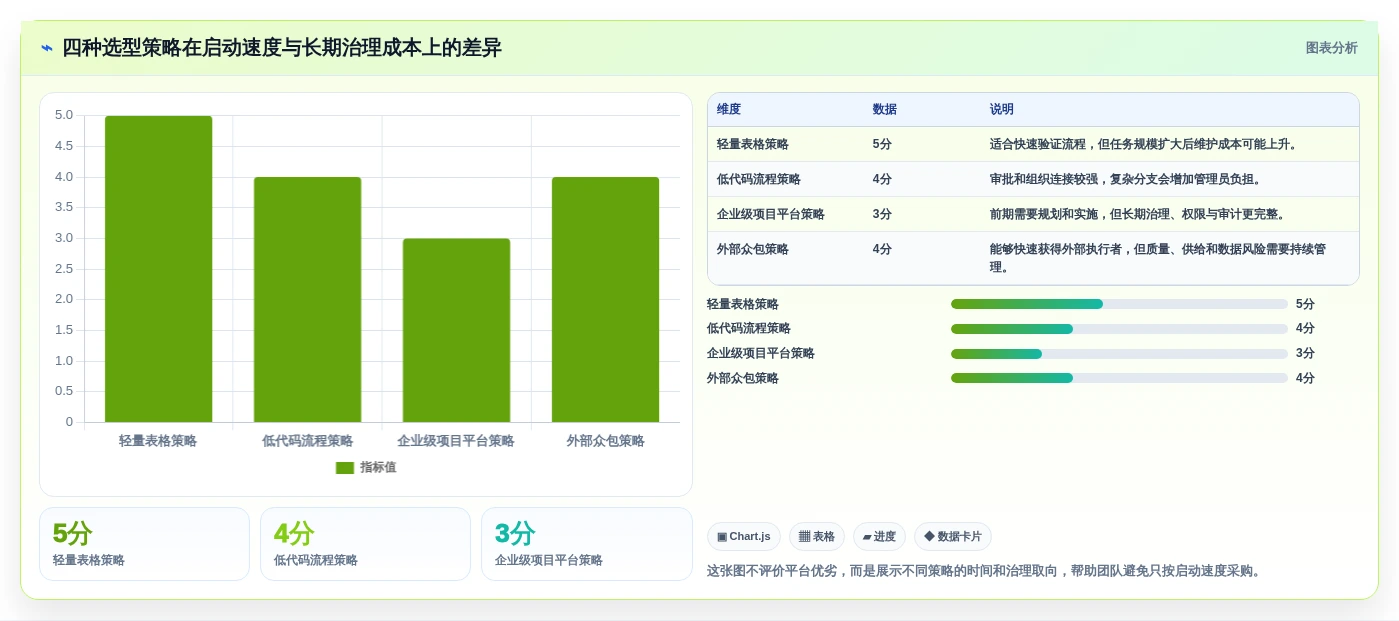The width and height of the screenshot is (1399, 621).
Task: Click the 维度 column header
Action: click(x=729, y=110)
